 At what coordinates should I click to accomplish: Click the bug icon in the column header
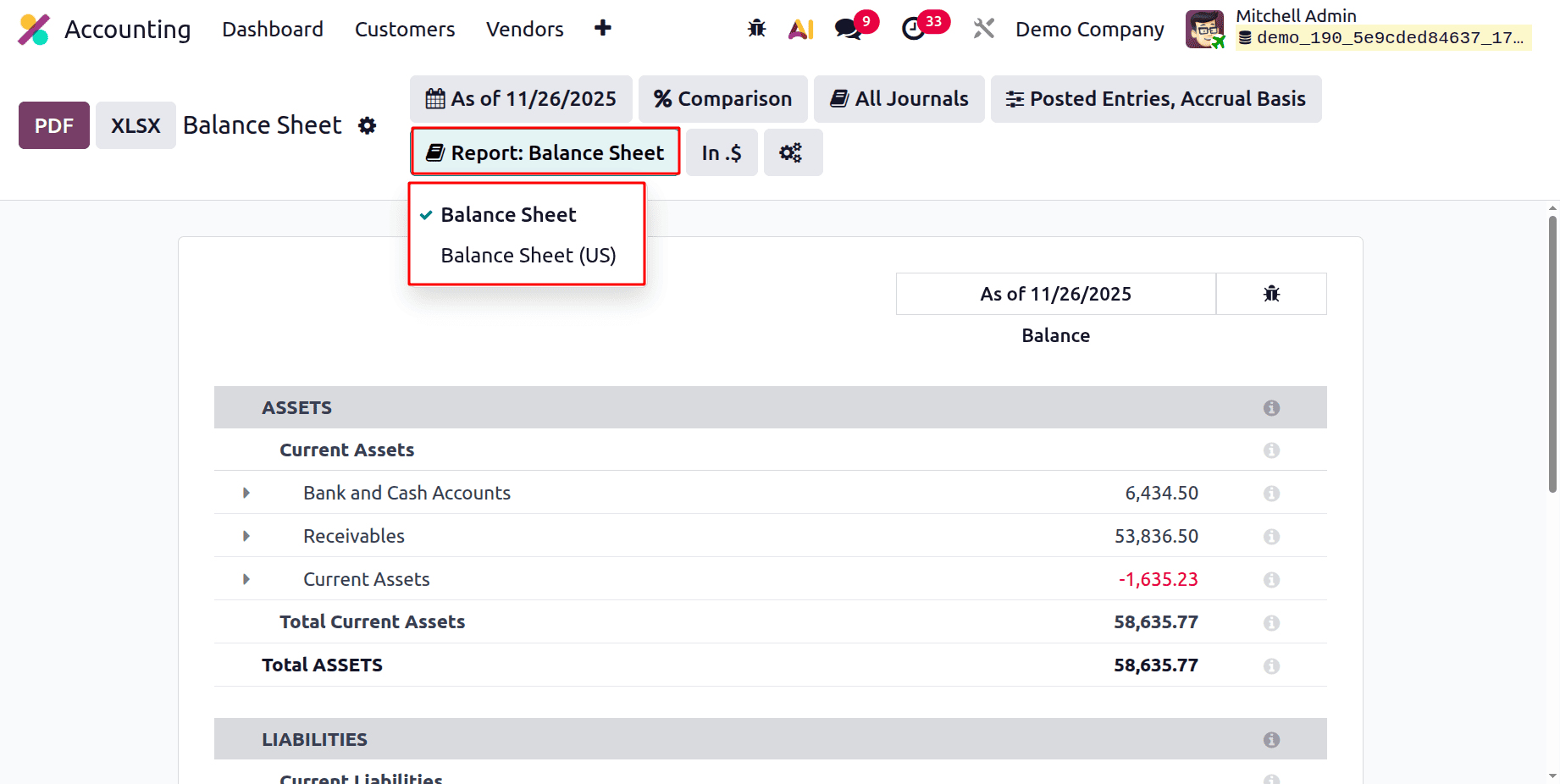[x=1271, y=294]
